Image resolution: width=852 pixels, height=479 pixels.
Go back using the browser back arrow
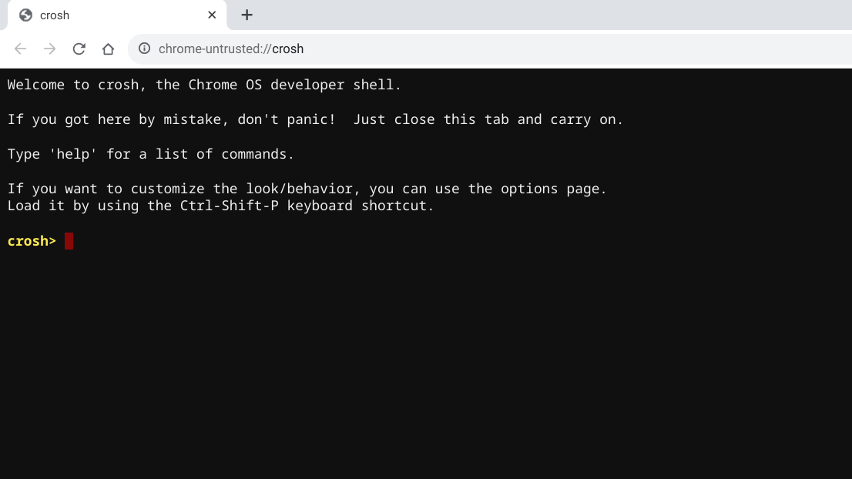click(x=20, y=49)
